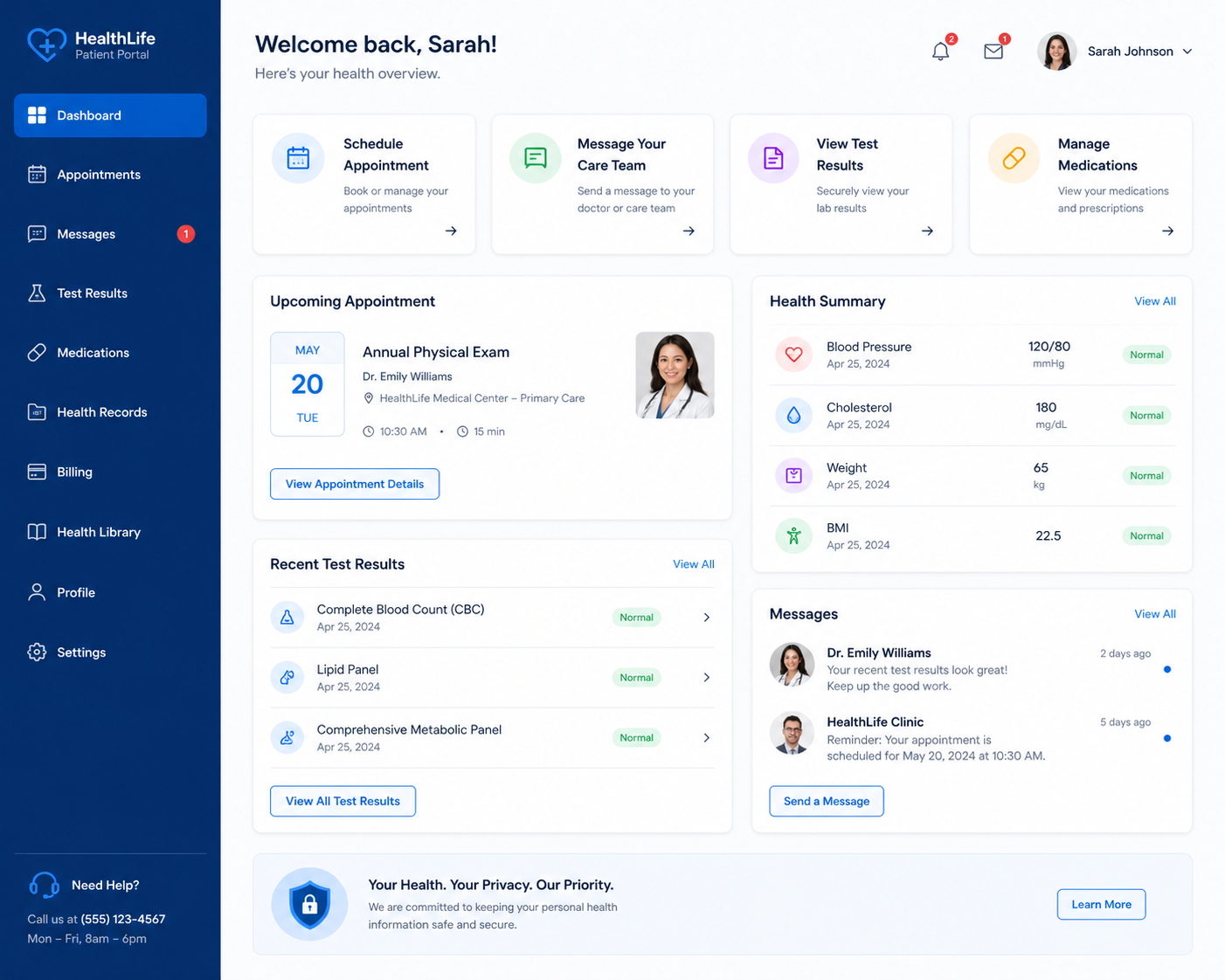The image size is (1225, 980).
Task: Open the notifications bell icon
Action: [x=940, y=52]
